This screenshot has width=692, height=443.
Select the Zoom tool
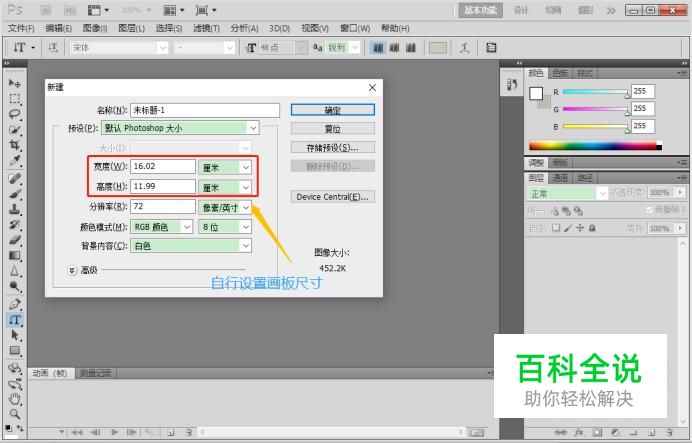15,414
